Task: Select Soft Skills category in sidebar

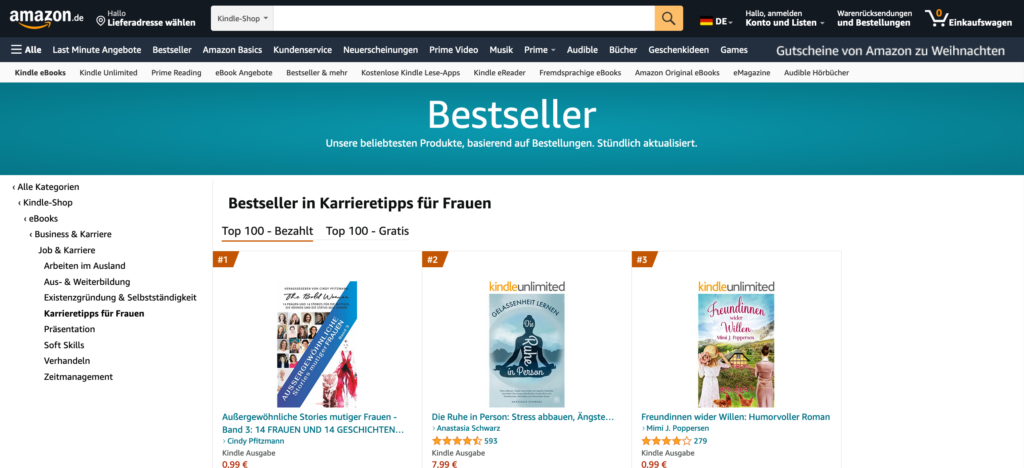Action: (64, 345)
